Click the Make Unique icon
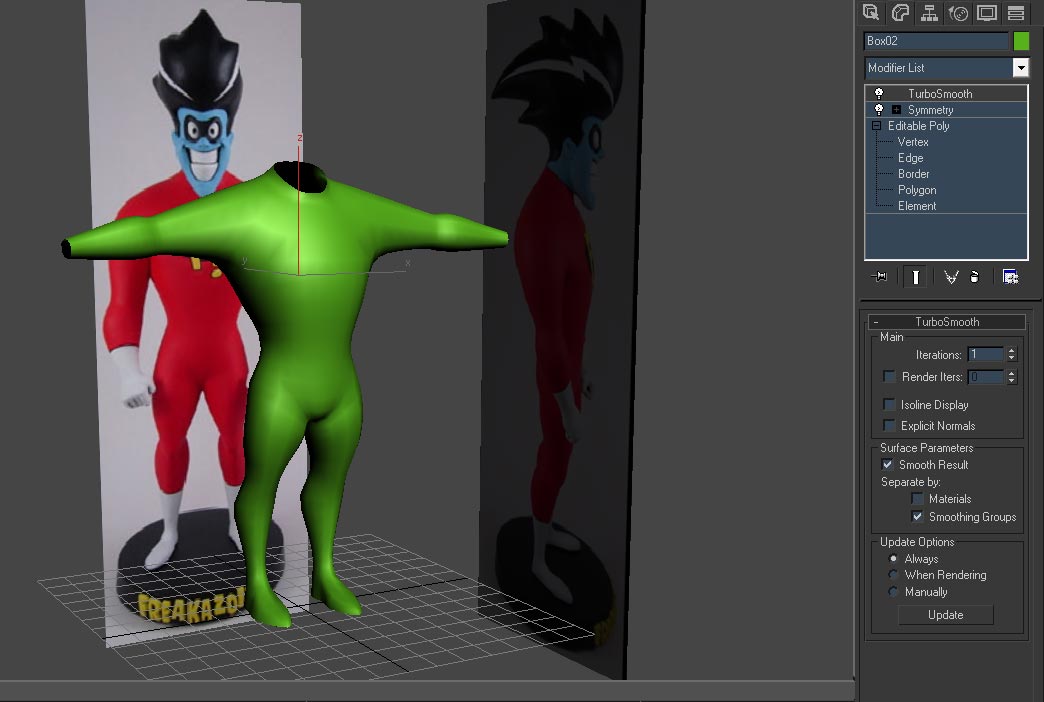Screen dimensions: 1044x702 [951, 277]
